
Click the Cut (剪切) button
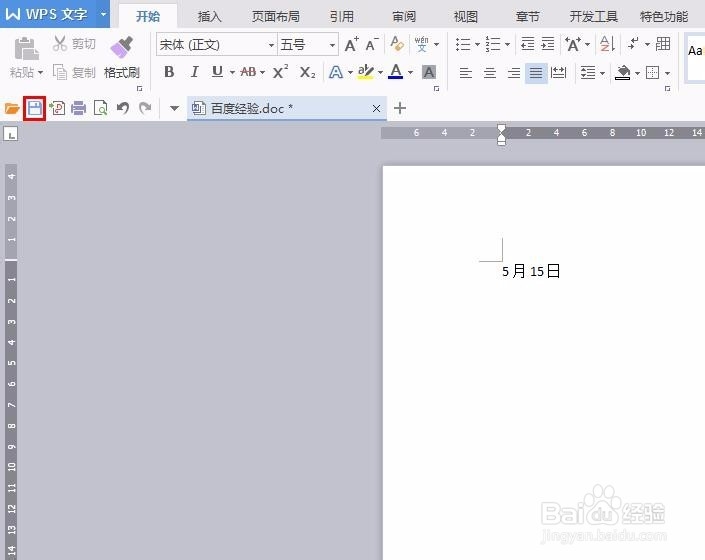tap(74, 44)
